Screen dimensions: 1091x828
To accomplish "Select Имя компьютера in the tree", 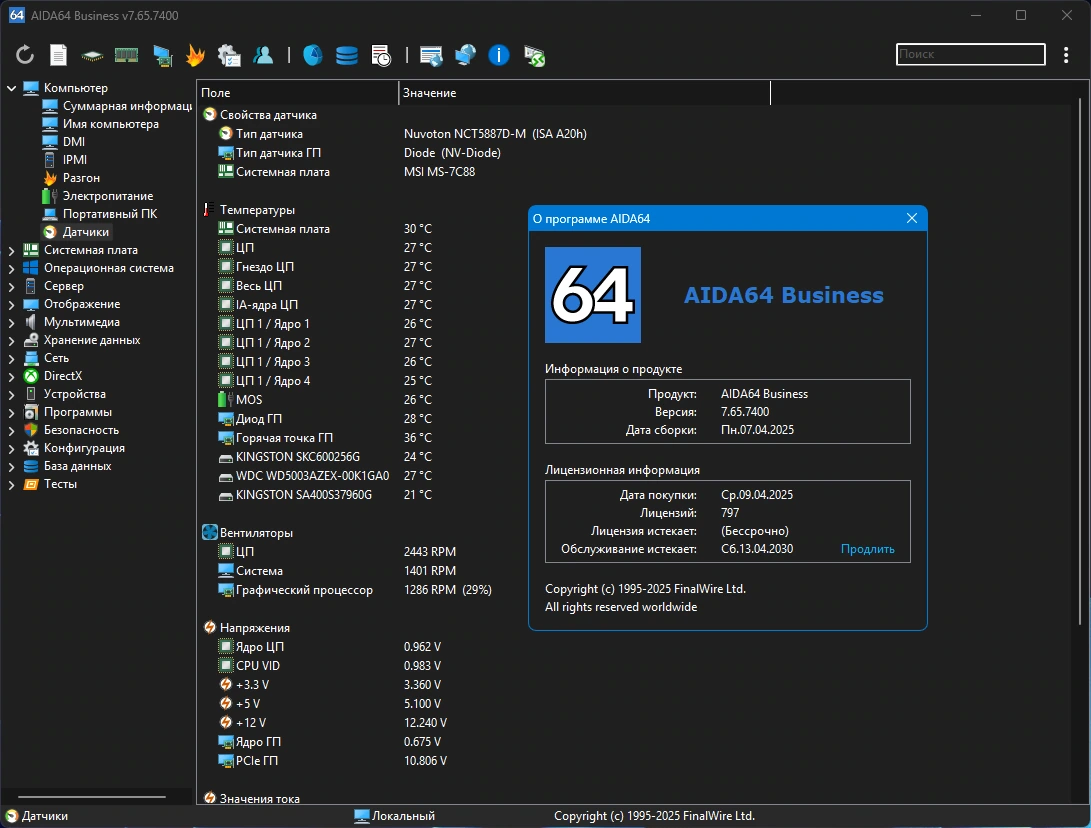I will pos(100,124).
